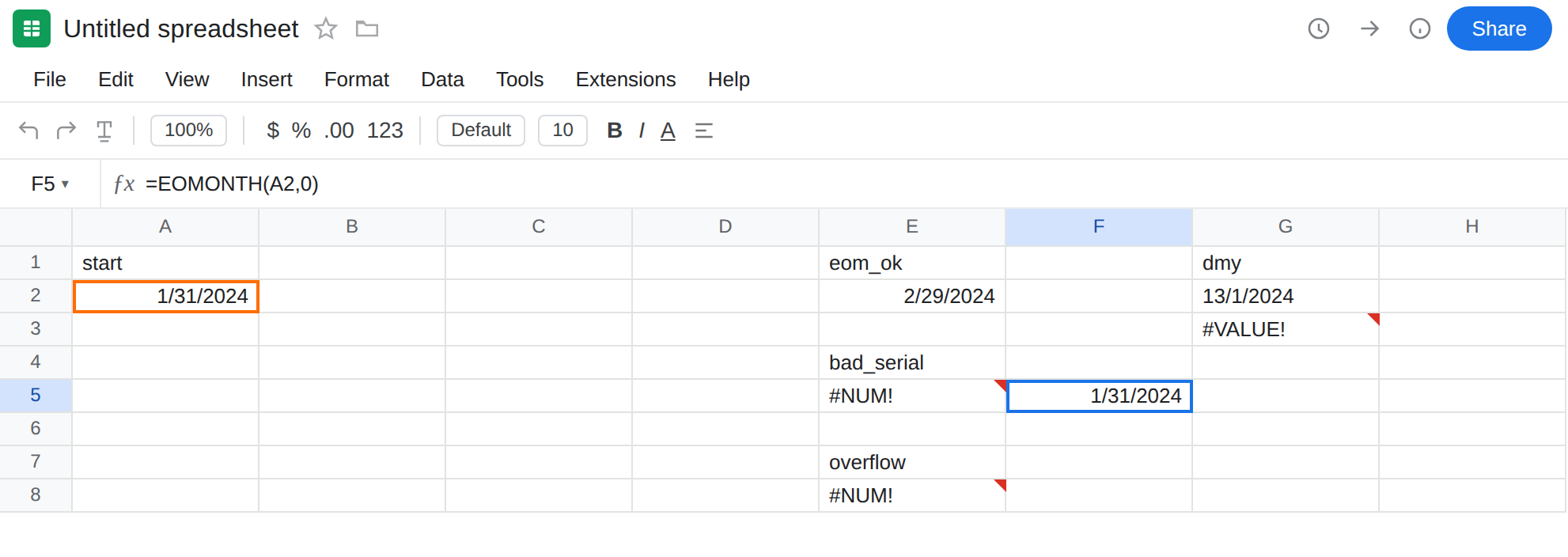Click the .00 decimal places button
Screen dimensions: 1568x557
point(339,131)
